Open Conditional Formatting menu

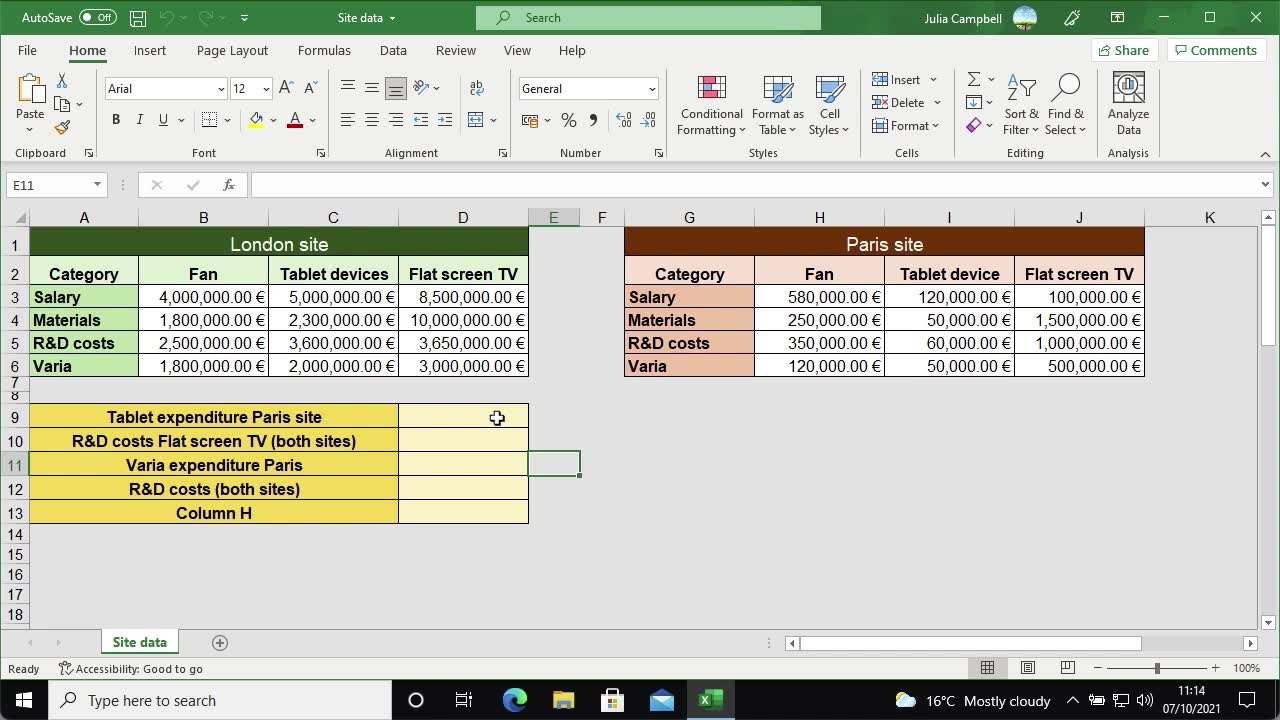click(x=711, y=105)
